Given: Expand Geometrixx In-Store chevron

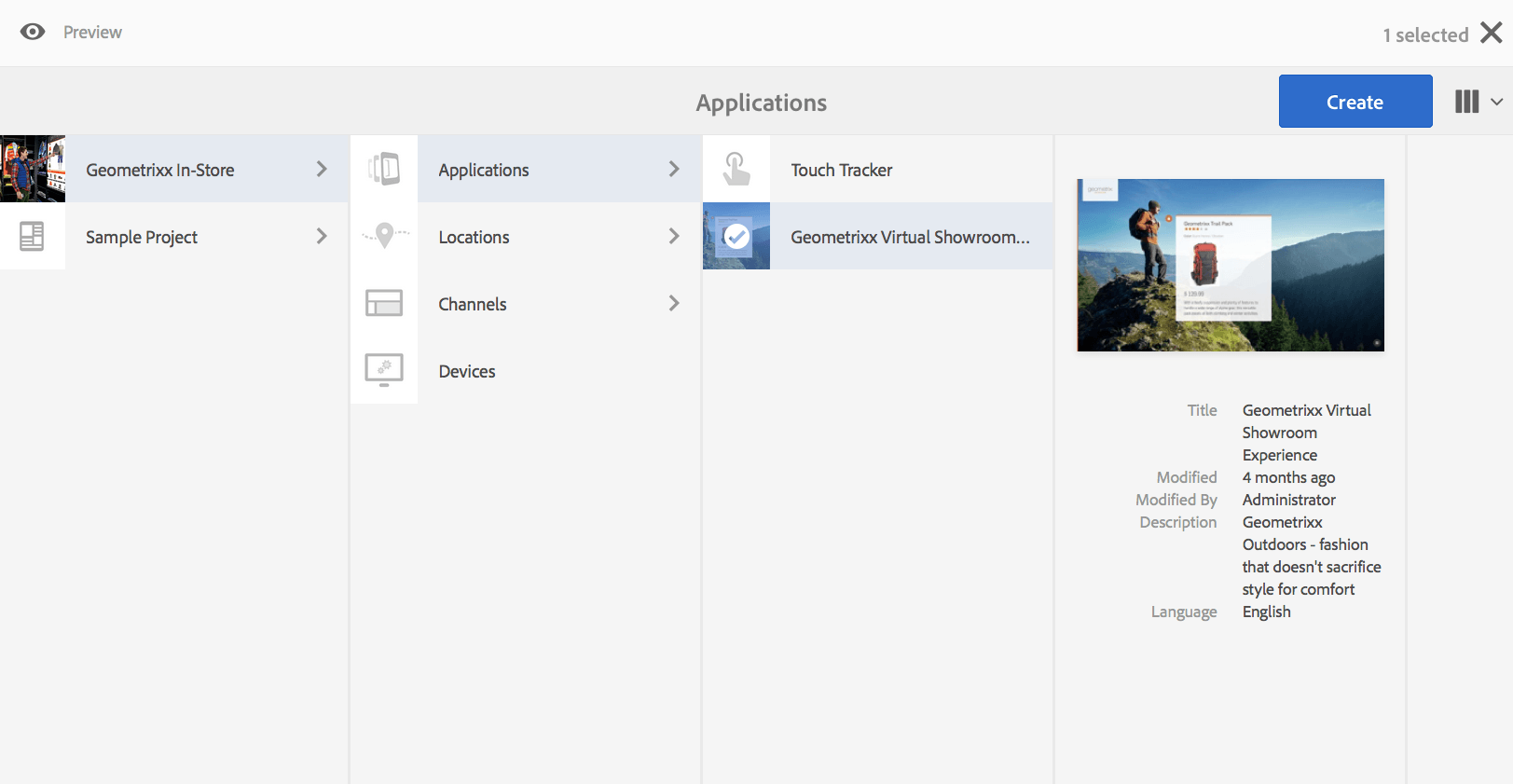Looking at the screenshot, I should tap(322, 169).
